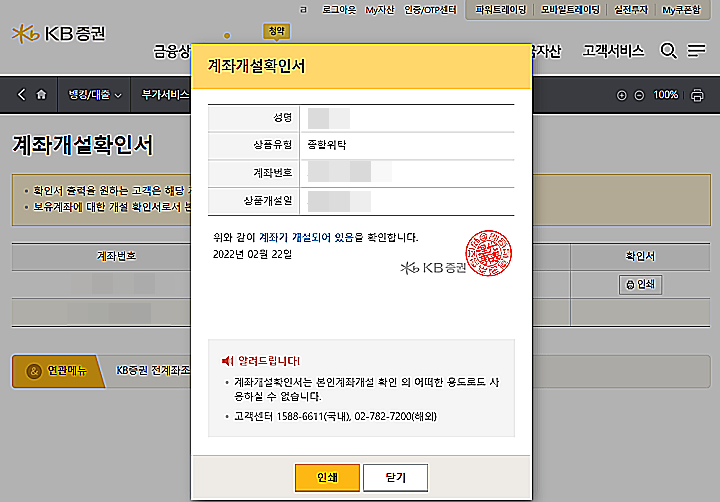The image size is (720, 502).
Task: Click the 확인서 column header
Action: (640, 256)
